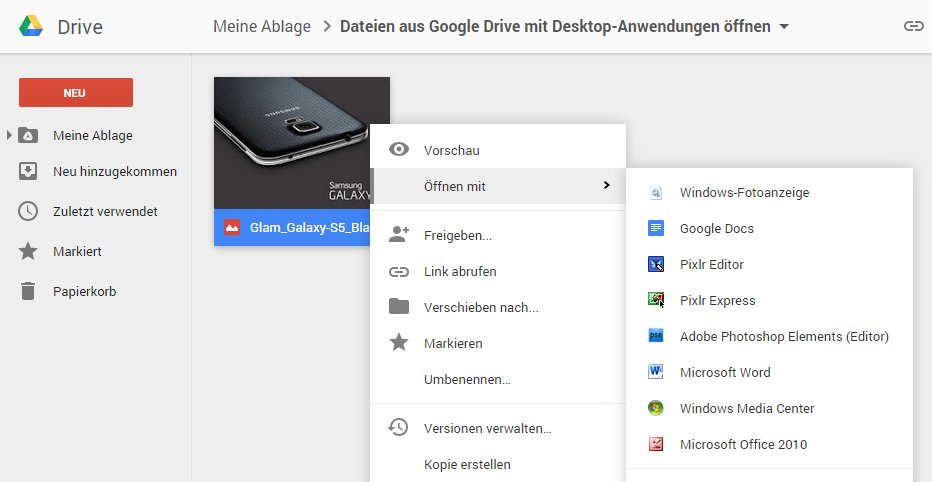The height and width of the screenshot is (482, 932).
Task: Click the Windows Media Center icon
Action: [656, 409]
